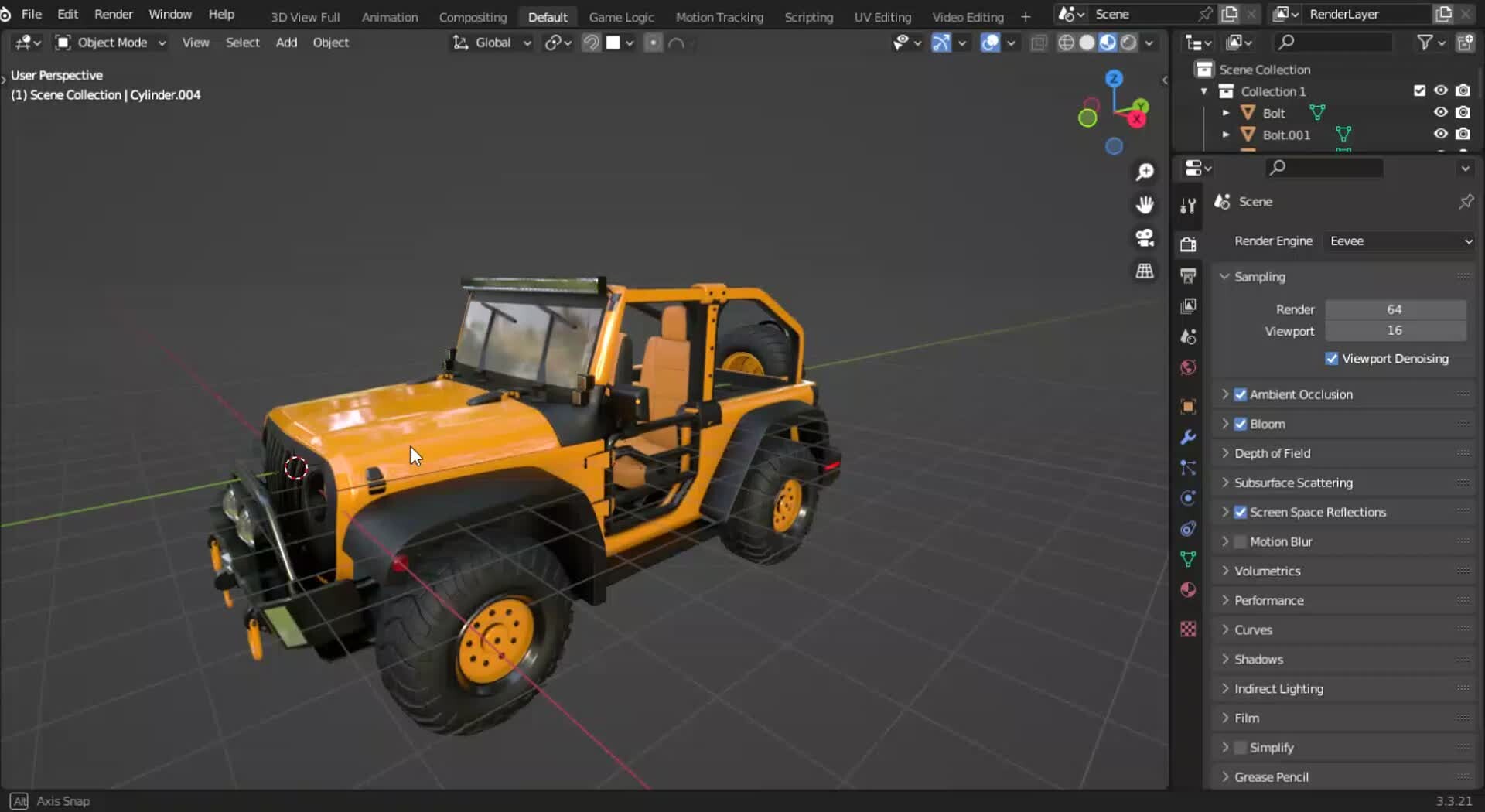Open the Render Engine dropdown
This screenshot has height=812, width=1485.
point(1398,241)
